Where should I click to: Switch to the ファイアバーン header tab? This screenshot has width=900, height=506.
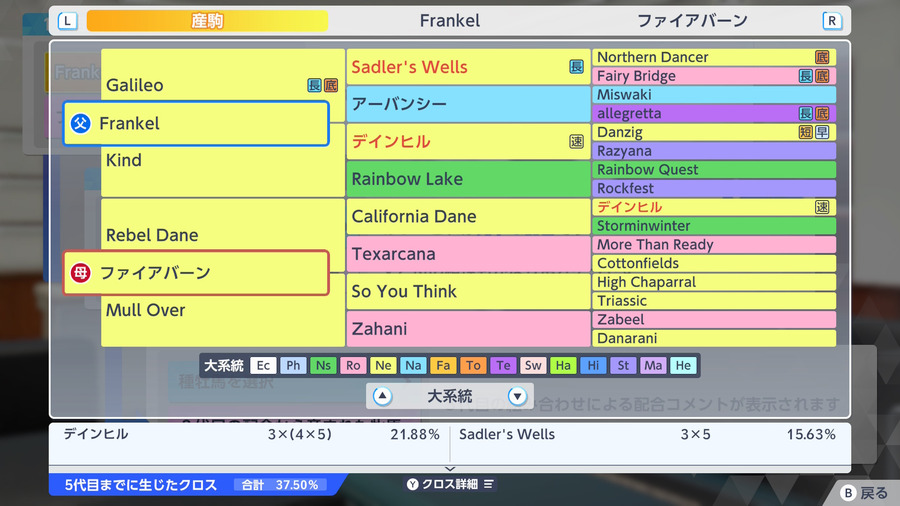point(692,21)
